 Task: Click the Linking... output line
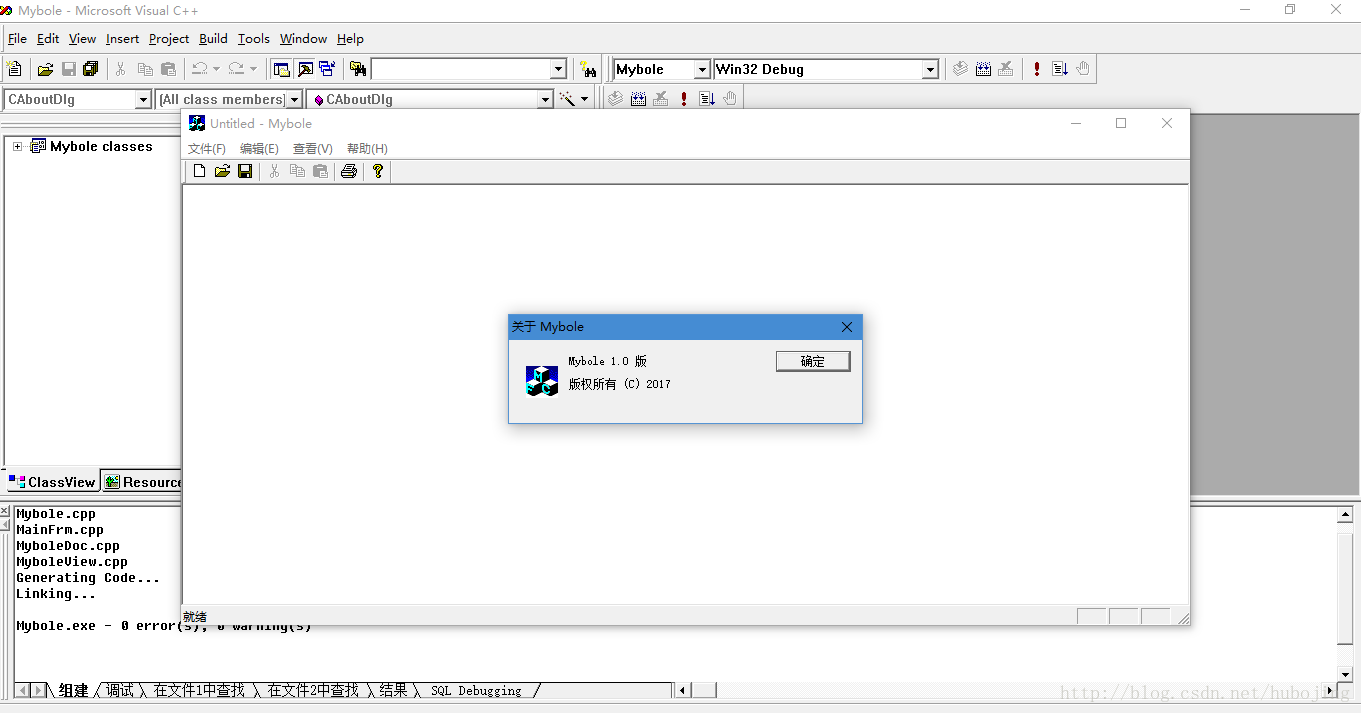pos(56,594)
